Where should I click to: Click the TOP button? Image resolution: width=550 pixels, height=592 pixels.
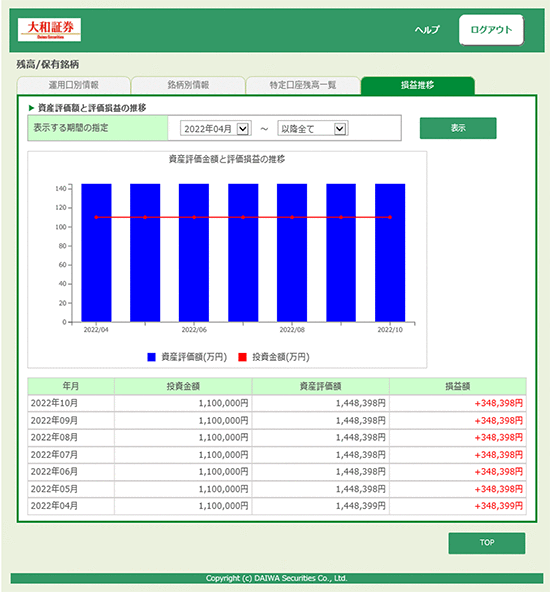click(487, 543)
